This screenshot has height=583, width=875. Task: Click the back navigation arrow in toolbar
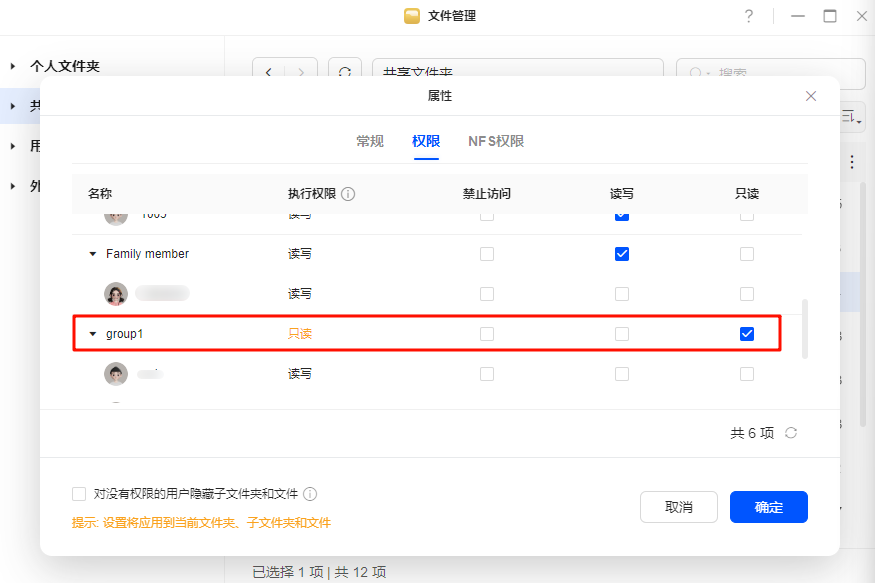pyautogui.click(x=269, y=73)
